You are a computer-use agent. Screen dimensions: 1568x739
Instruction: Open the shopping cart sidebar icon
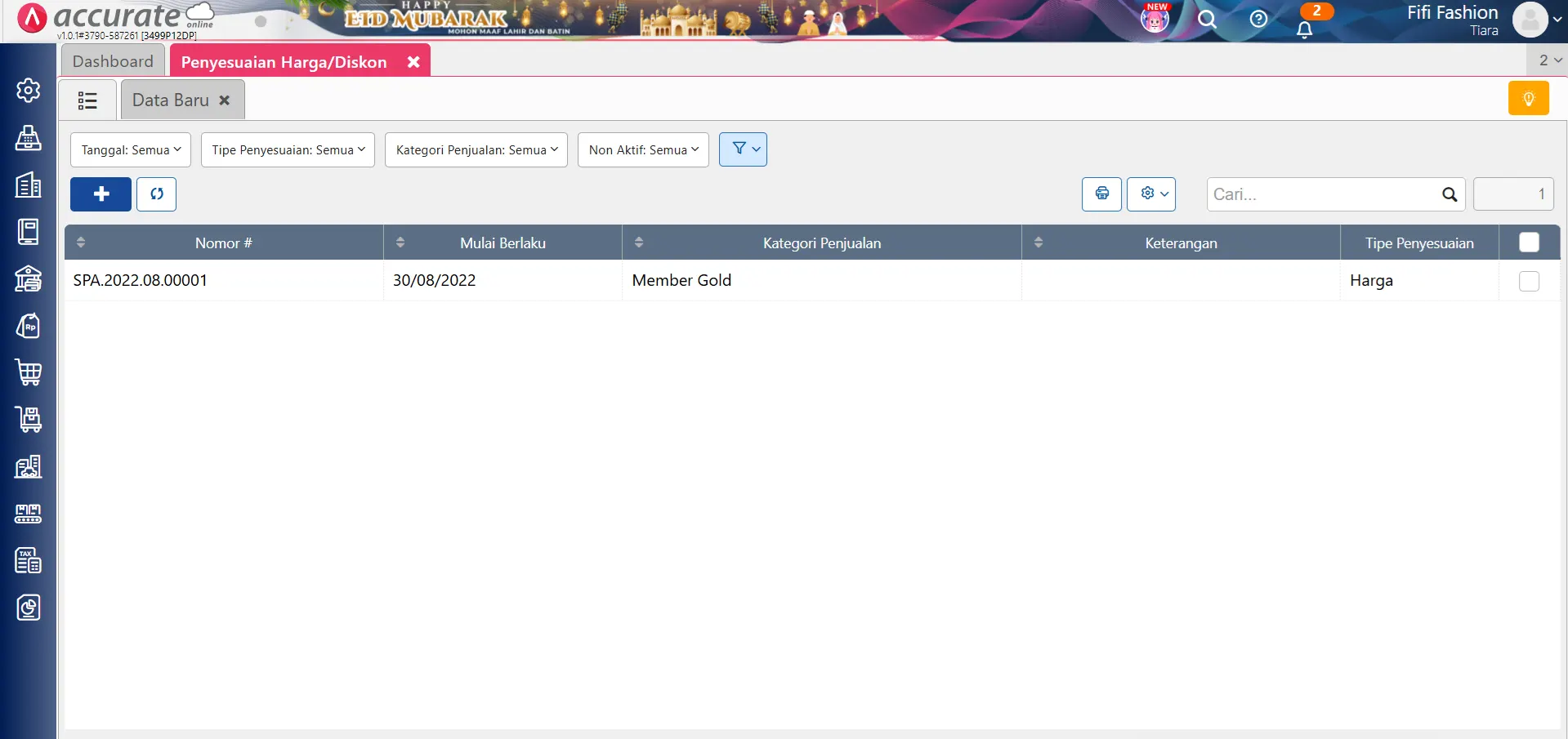[x=29, y=372]
